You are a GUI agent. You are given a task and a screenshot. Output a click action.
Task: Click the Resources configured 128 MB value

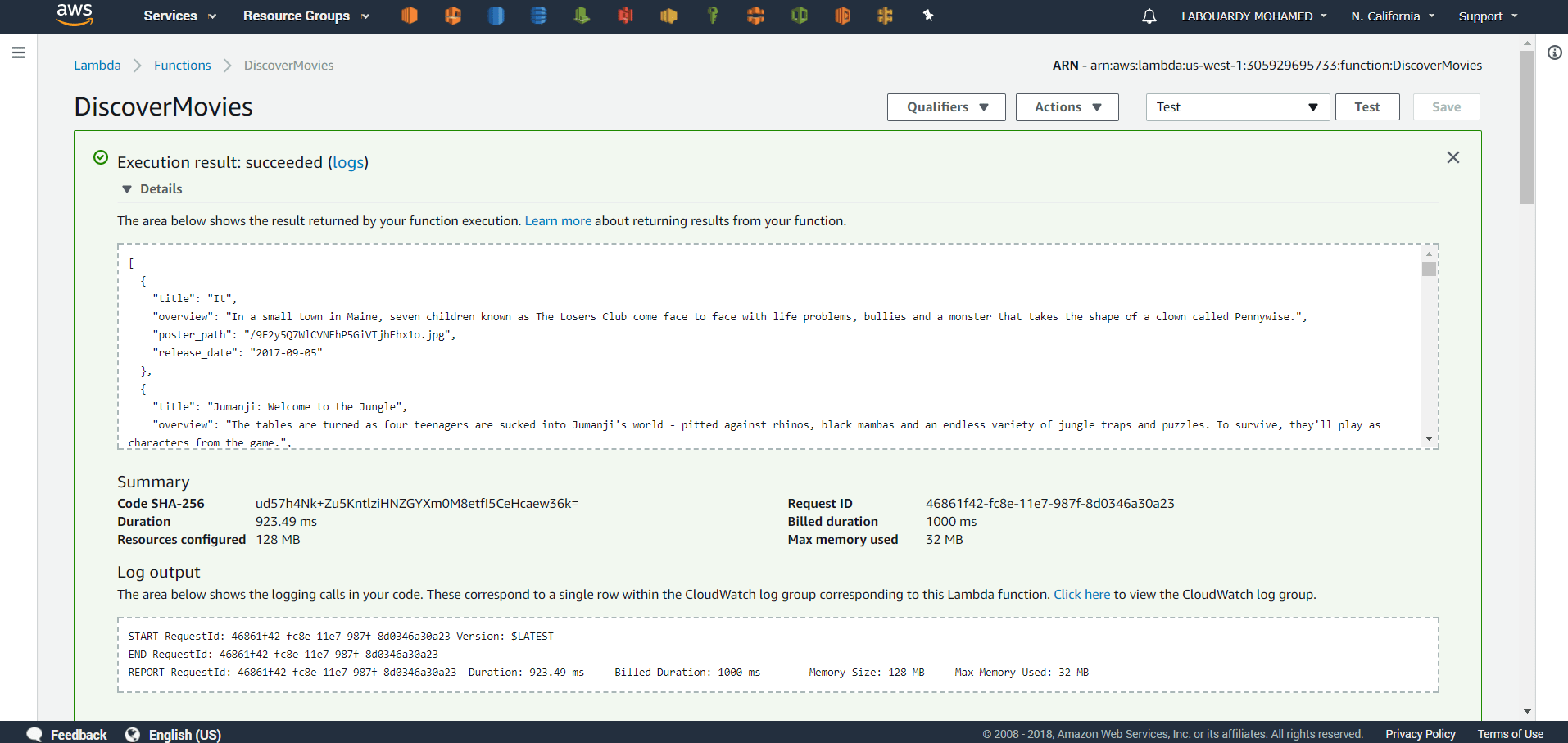coord(278,539)
